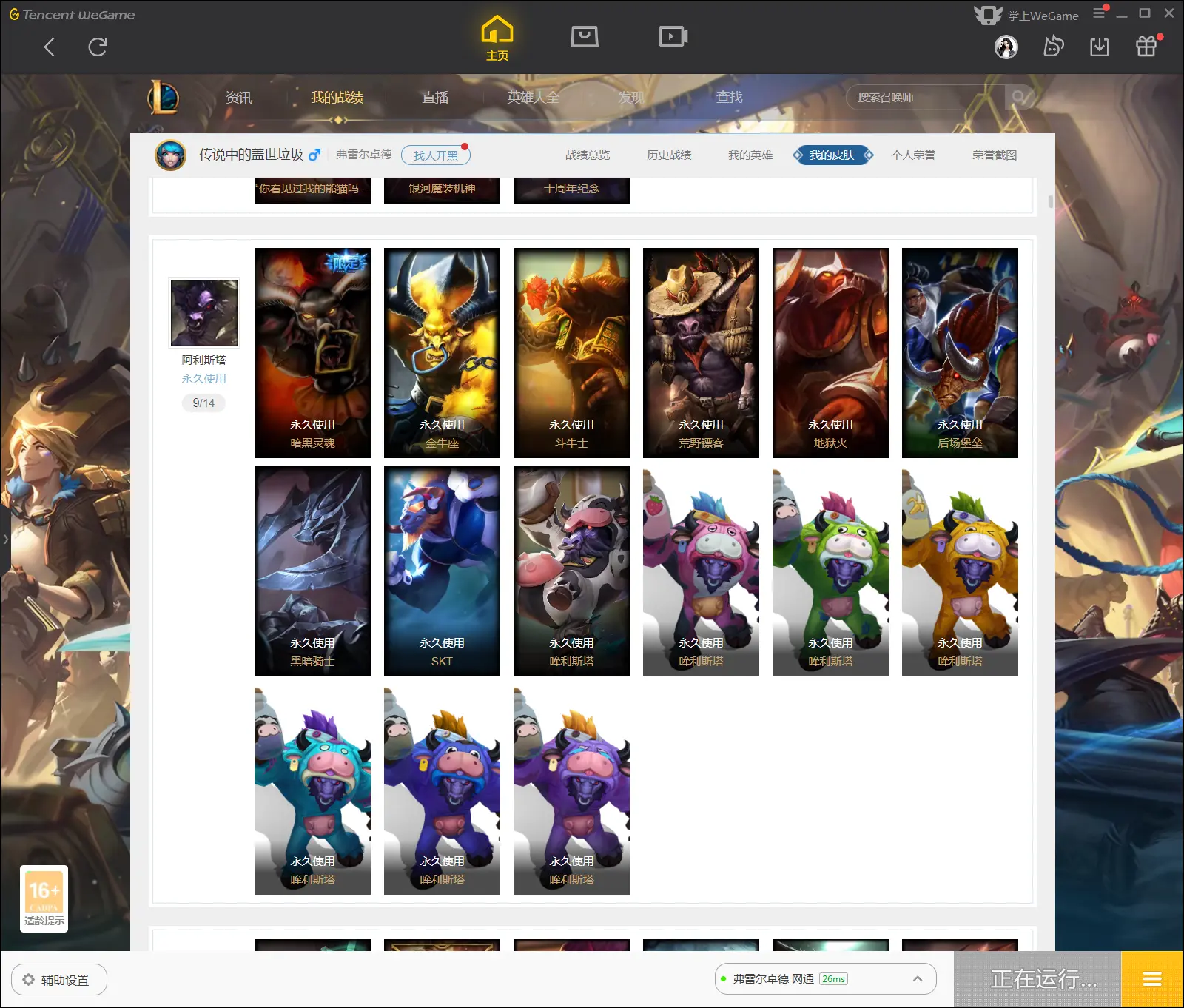Open the 个人荣誉 sub-tab

pyautogui.click(x=913, y=155)
